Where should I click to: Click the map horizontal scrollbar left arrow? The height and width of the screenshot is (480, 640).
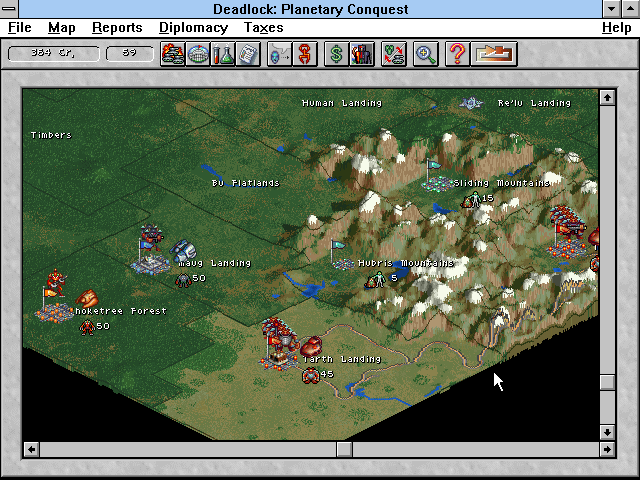32,449
